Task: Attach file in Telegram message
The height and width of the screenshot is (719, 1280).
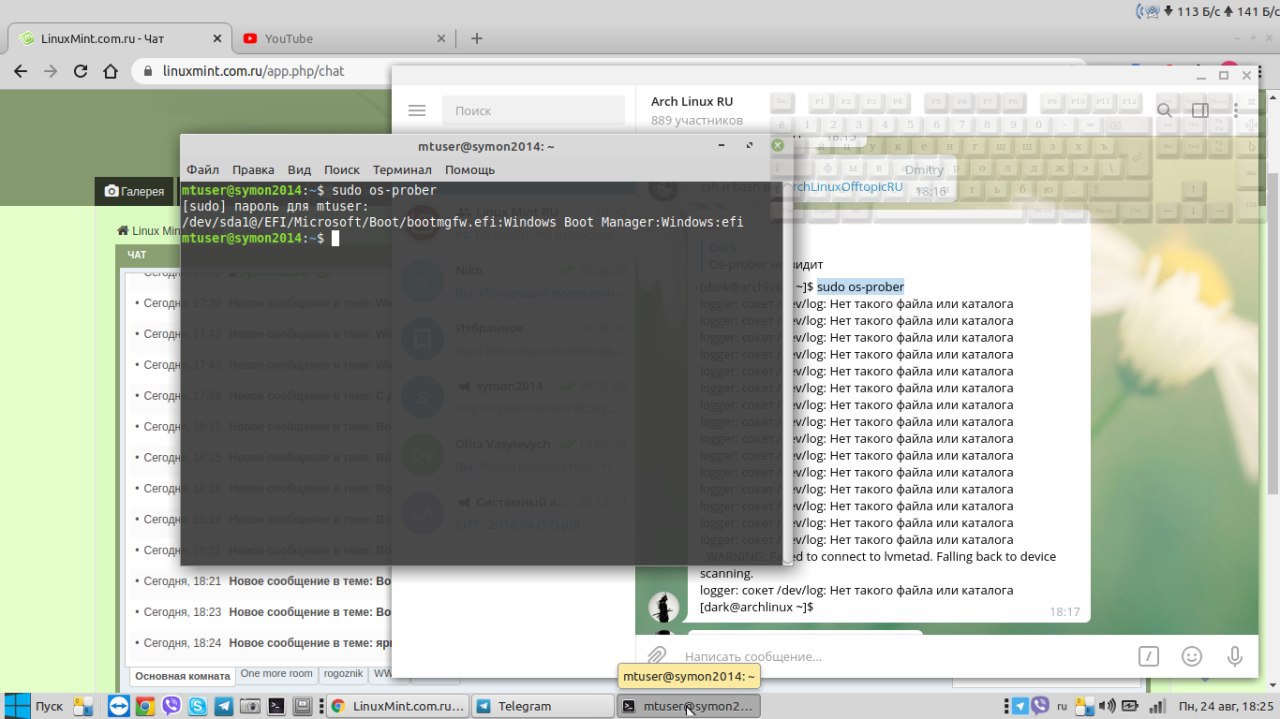Action: click(657, 656)
